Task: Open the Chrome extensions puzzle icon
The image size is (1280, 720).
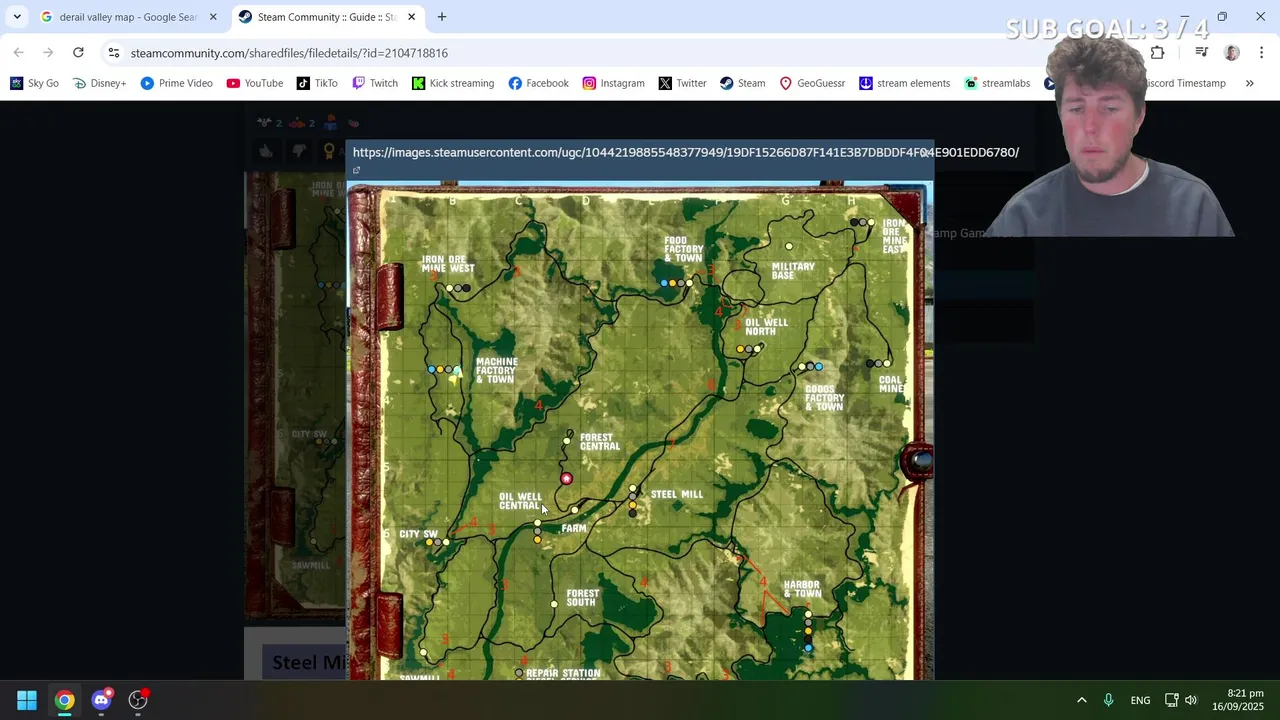Action: pyautogui.click(x=1157, y=53)
